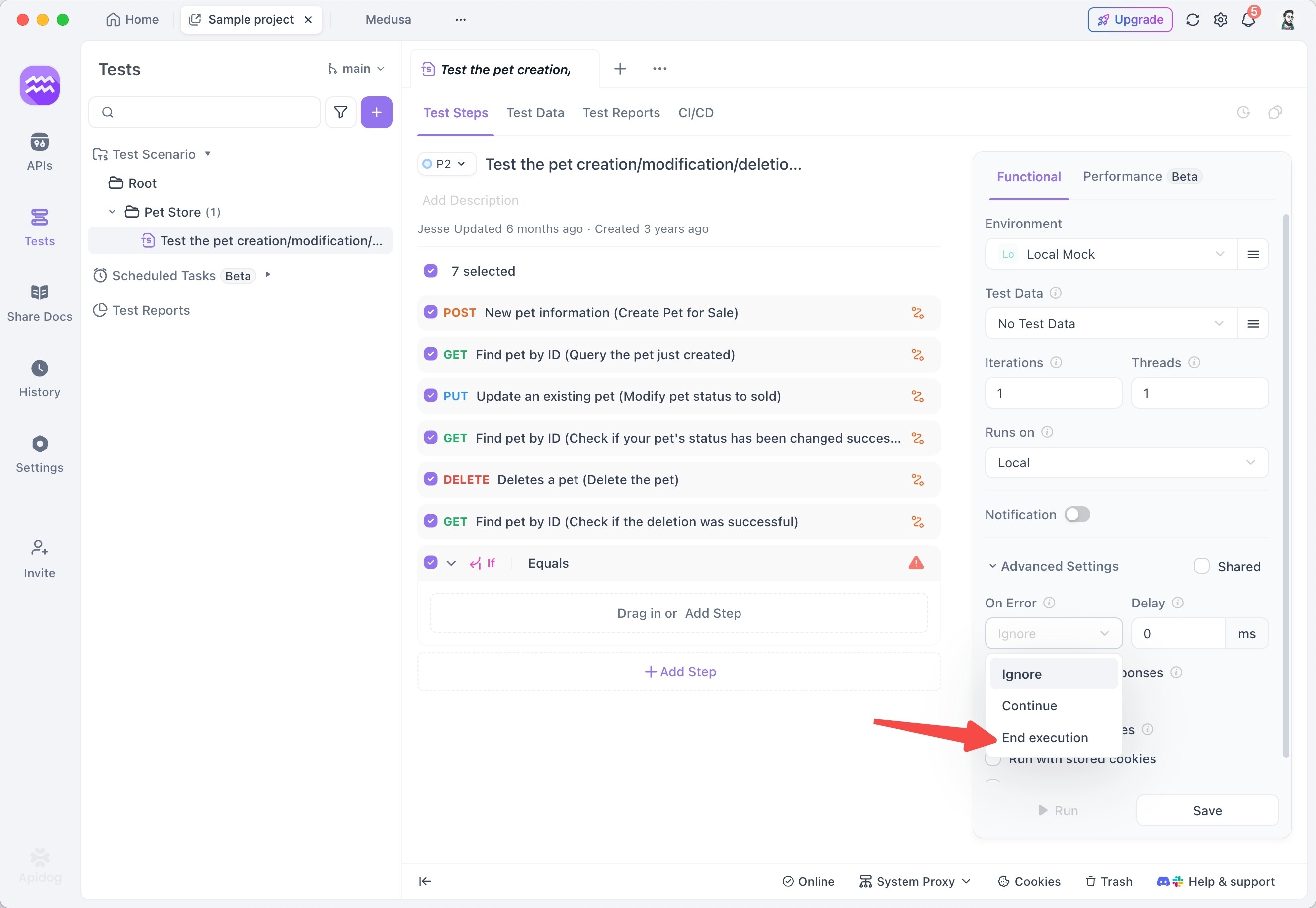Collapse the Pet Store folder
Viewport: 1316px width, 908px height.
coord(112,212)
